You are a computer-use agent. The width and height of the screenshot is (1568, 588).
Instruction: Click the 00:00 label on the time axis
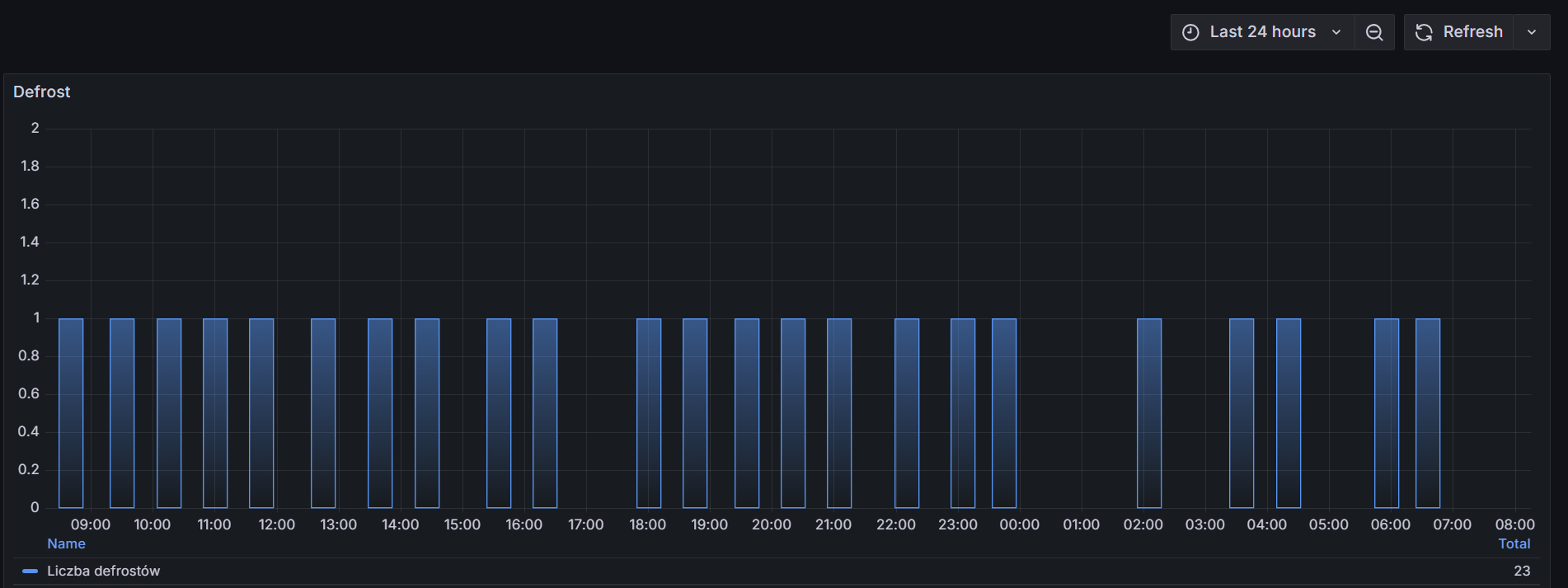click(1019, 524)
